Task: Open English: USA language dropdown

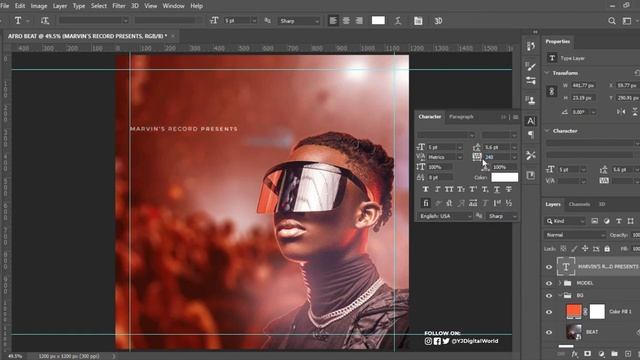Action: (445, 216)
